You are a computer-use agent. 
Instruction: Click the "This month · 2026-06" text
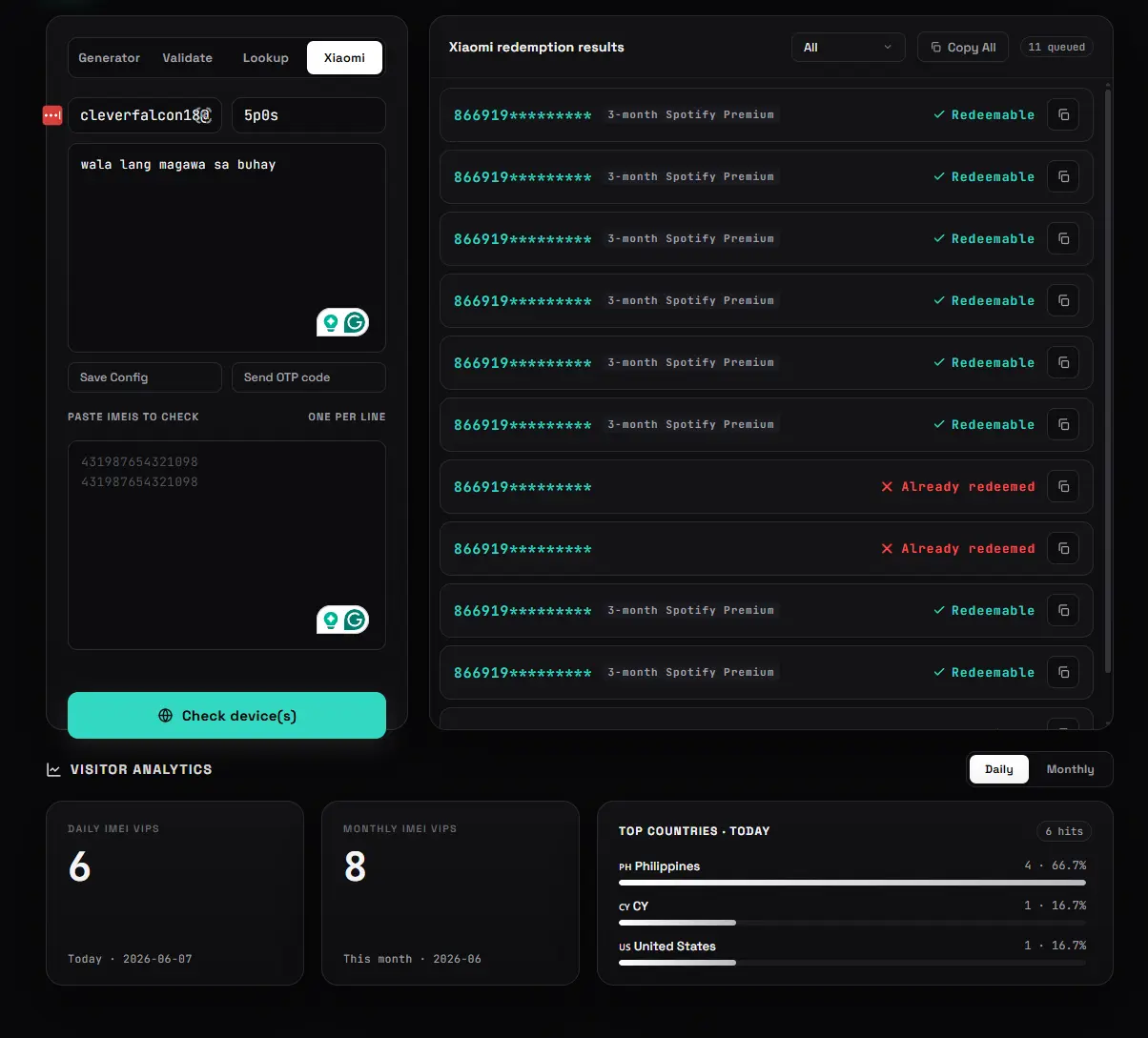click(x=412, y=959)
